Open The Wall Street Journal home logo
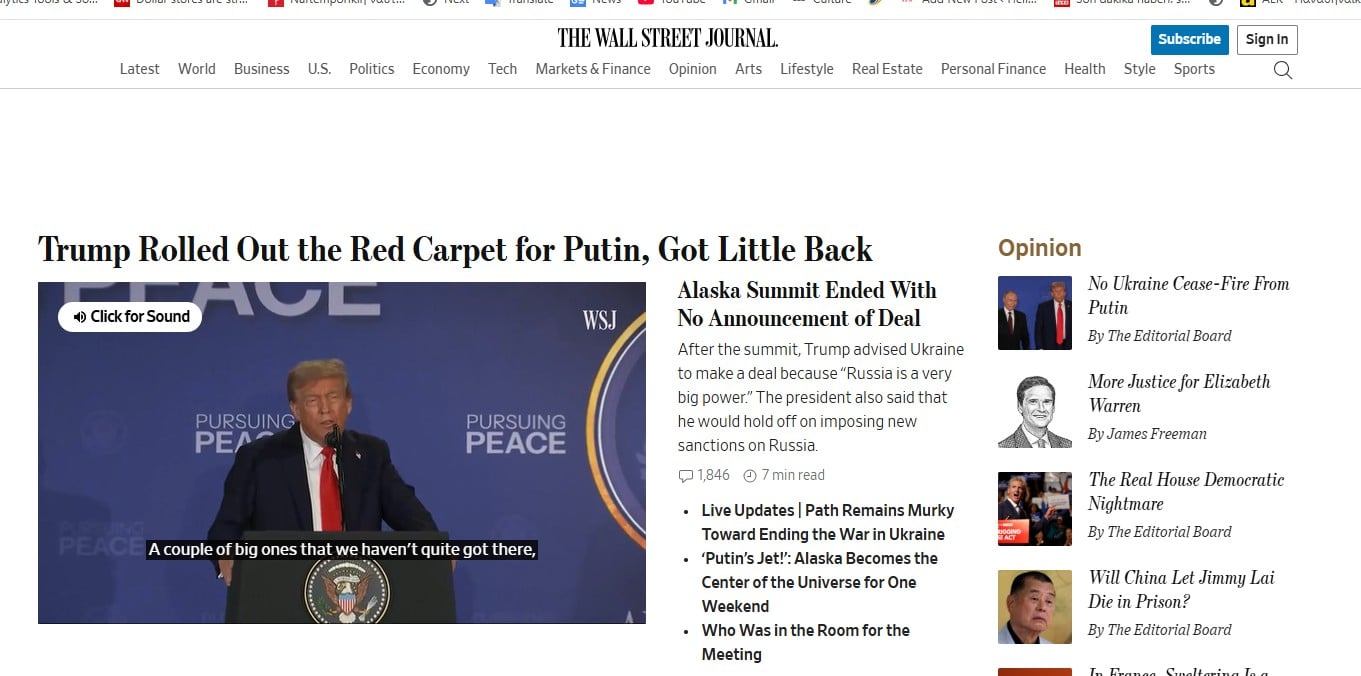 668,38
